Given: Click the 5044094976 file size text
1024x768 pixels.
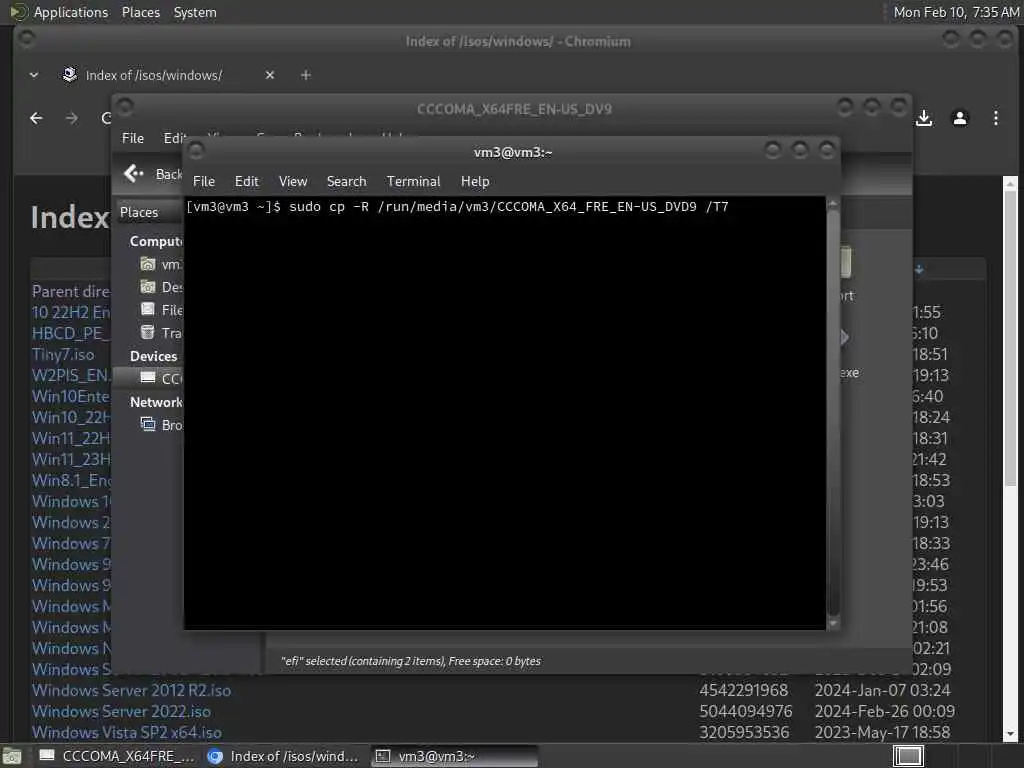Looking at the screenshot, I should (x=746, y=711).
